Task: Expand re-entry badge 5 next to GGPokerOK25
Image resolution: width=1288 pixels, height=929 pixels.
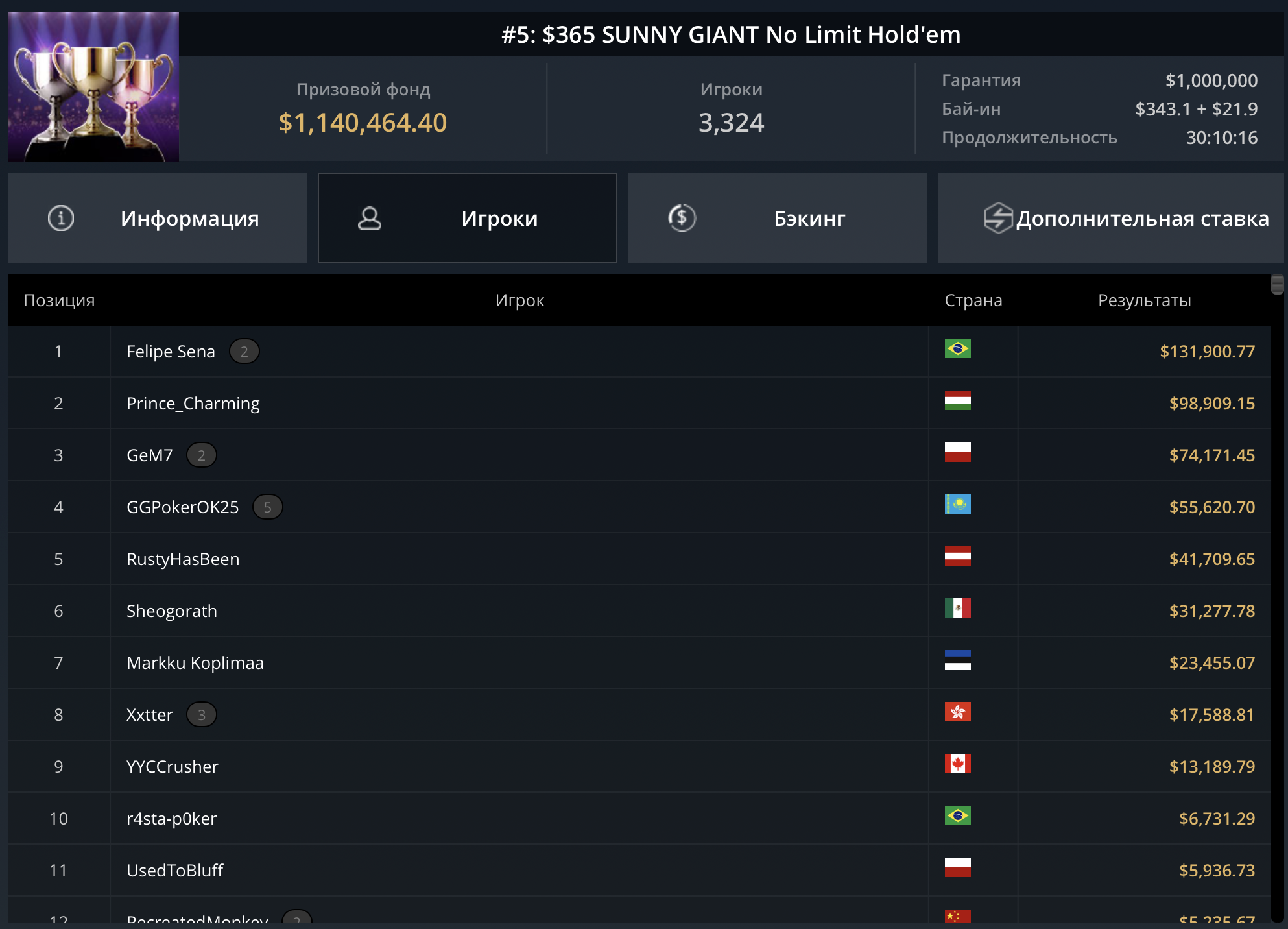Action: click(267, 507)
